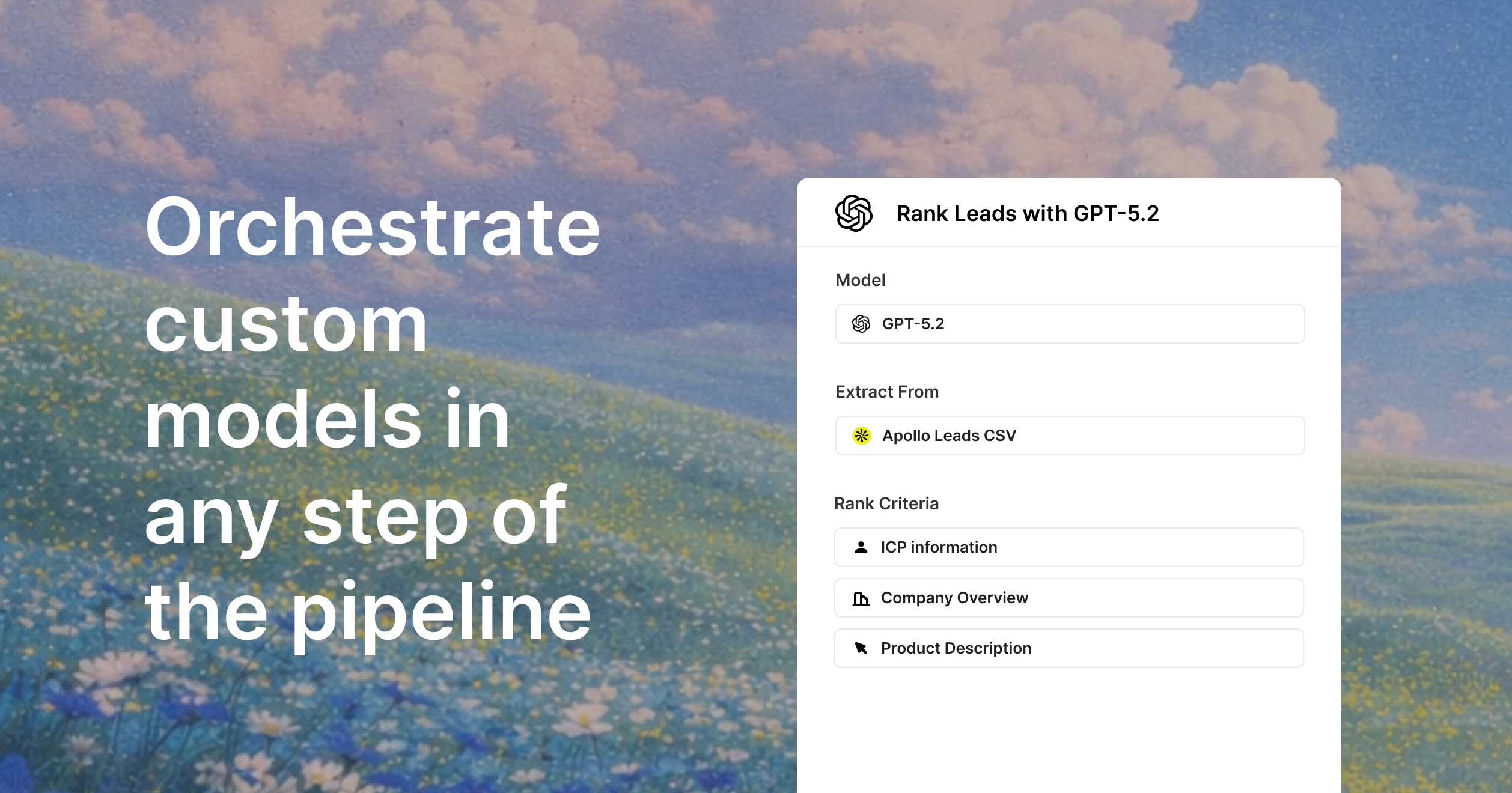Click the small OpenAI icon beside GPT-5.2
This screenshot has width=1512, height=793.
(861, 324)
